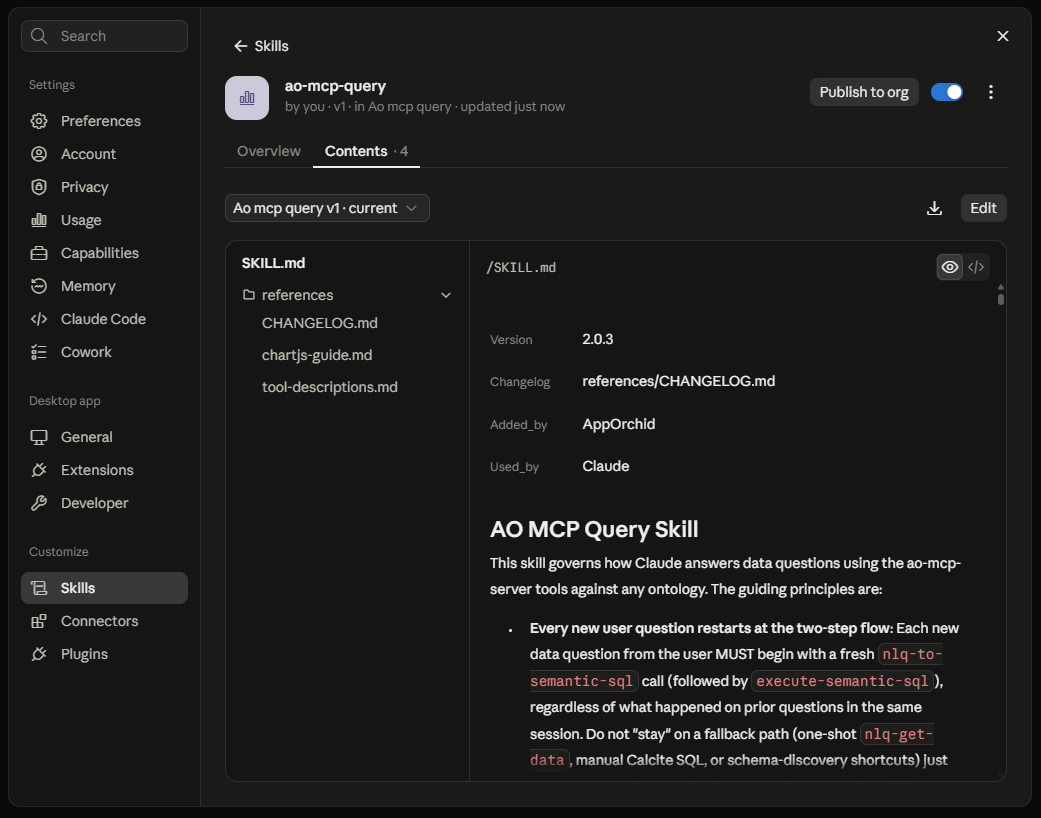Click the ao-mcp-query skill avatar icon

[x=247, y=98]
